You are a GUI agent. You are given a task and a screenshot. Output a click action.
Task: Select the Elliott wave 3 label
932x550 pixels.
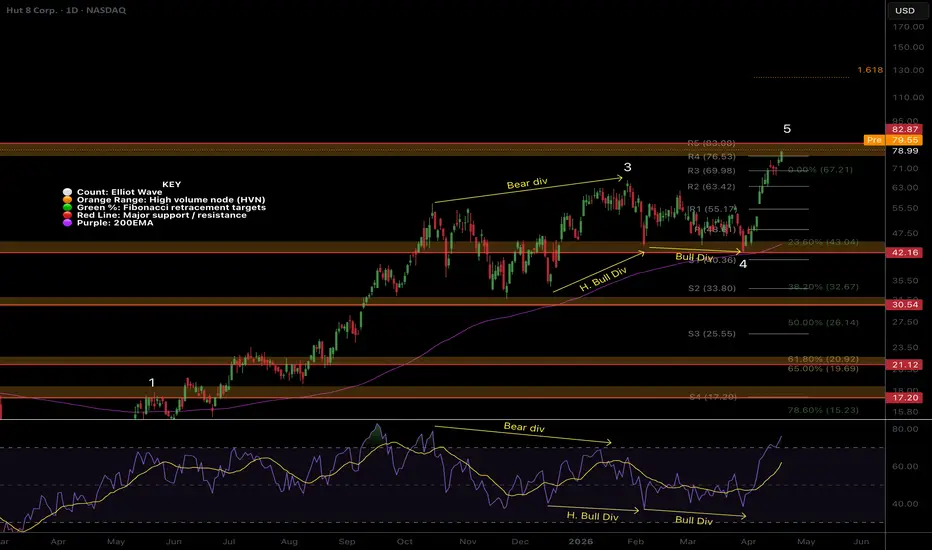pyautogui.click(x=627, y=167)
